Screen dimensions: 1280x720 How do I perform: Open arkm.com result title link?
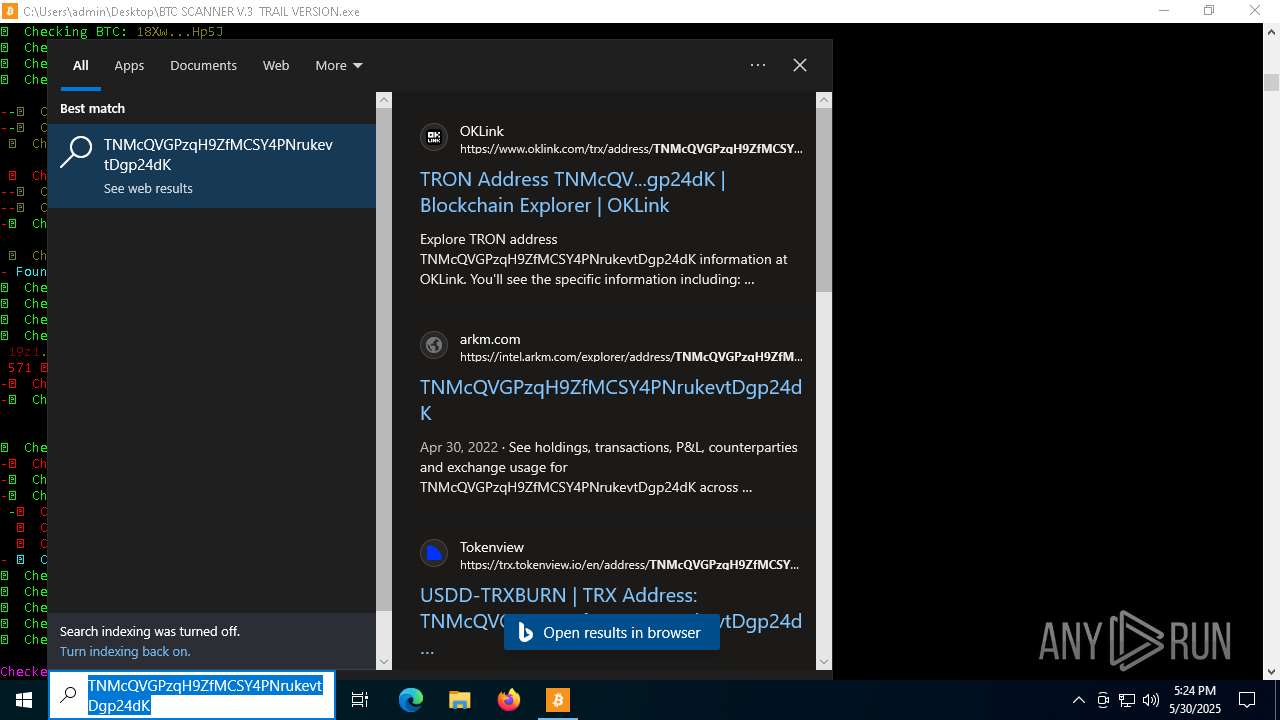pos(611,400)
